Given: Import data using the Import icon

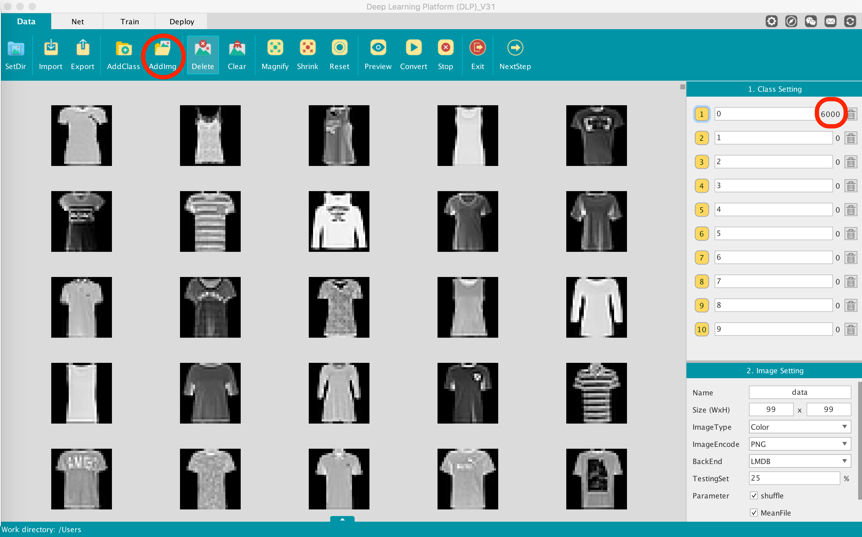Looking at the screenshot, I should [x=50, y=49].
